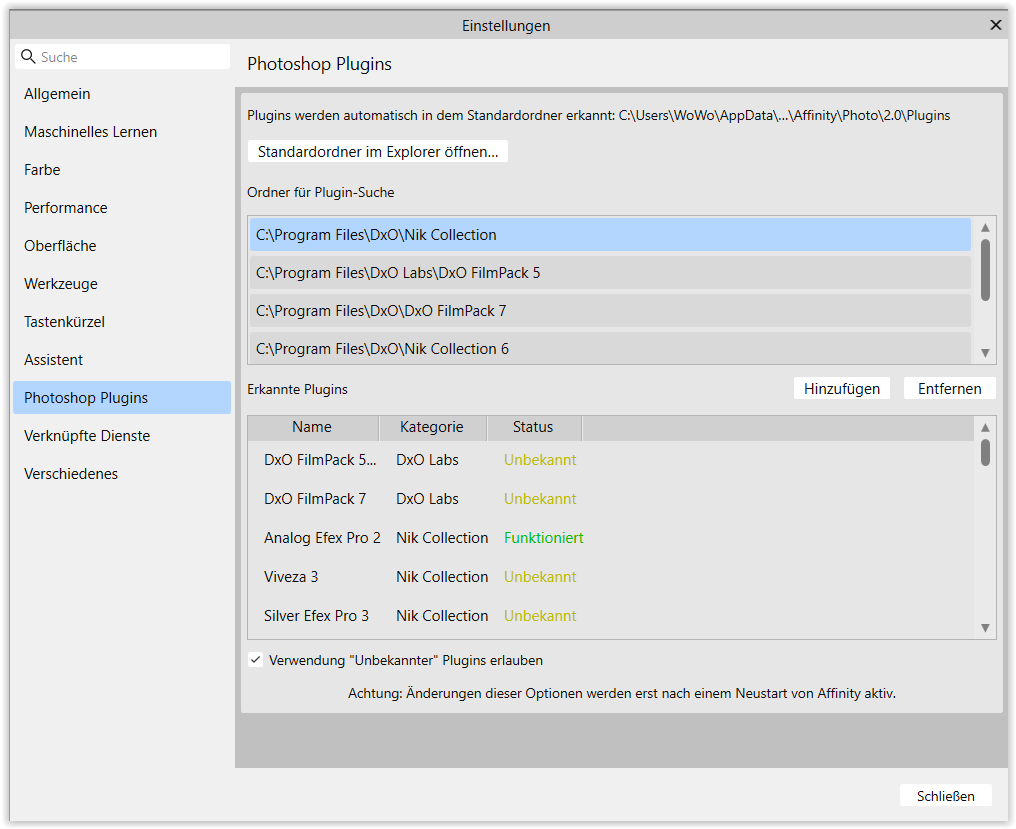Select Assistent in the sidebar

122,360
